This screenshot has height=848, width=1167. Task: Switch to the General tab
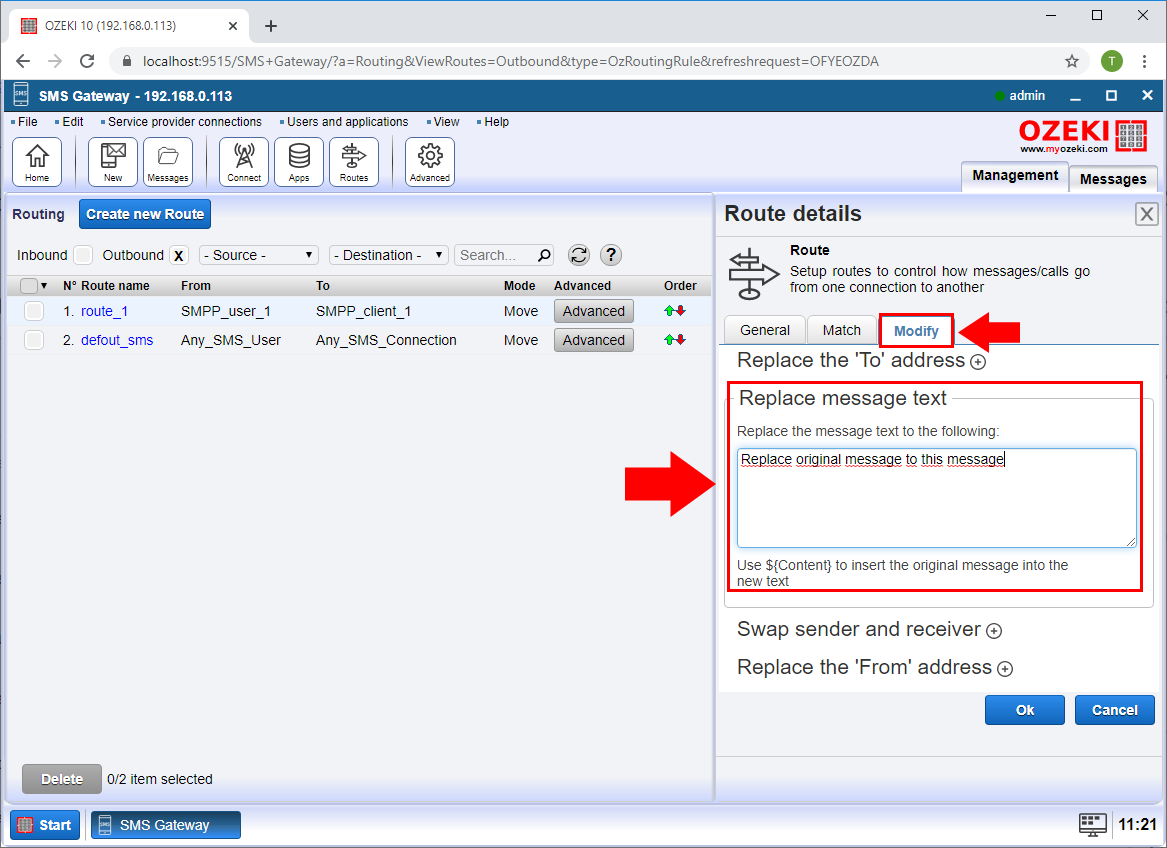point(764,331)
